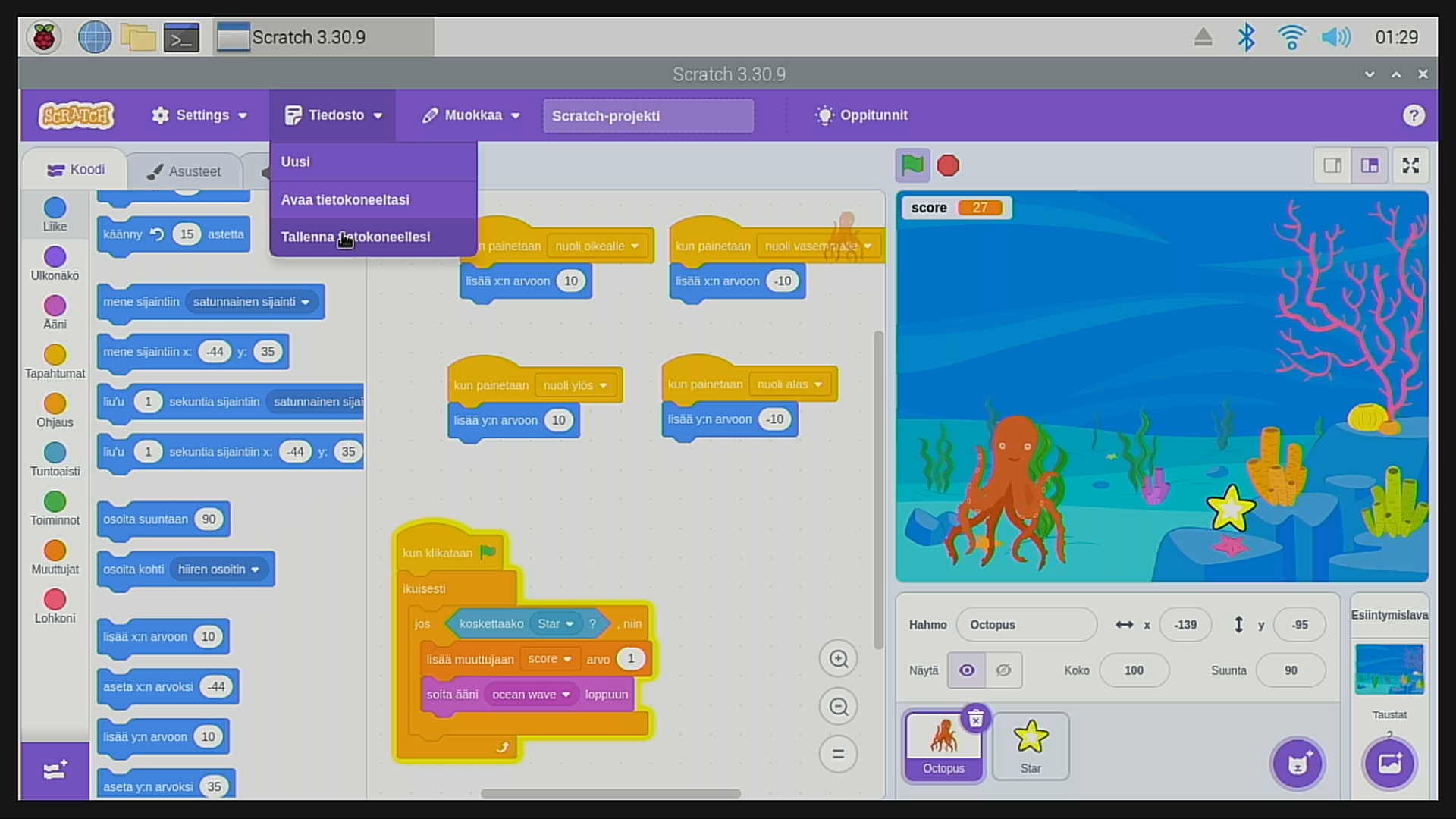Image resolution: width=1456 pixels, height=819 pixels.
Task: Select the Tapahtumat block category
Action: click(55, 362)
